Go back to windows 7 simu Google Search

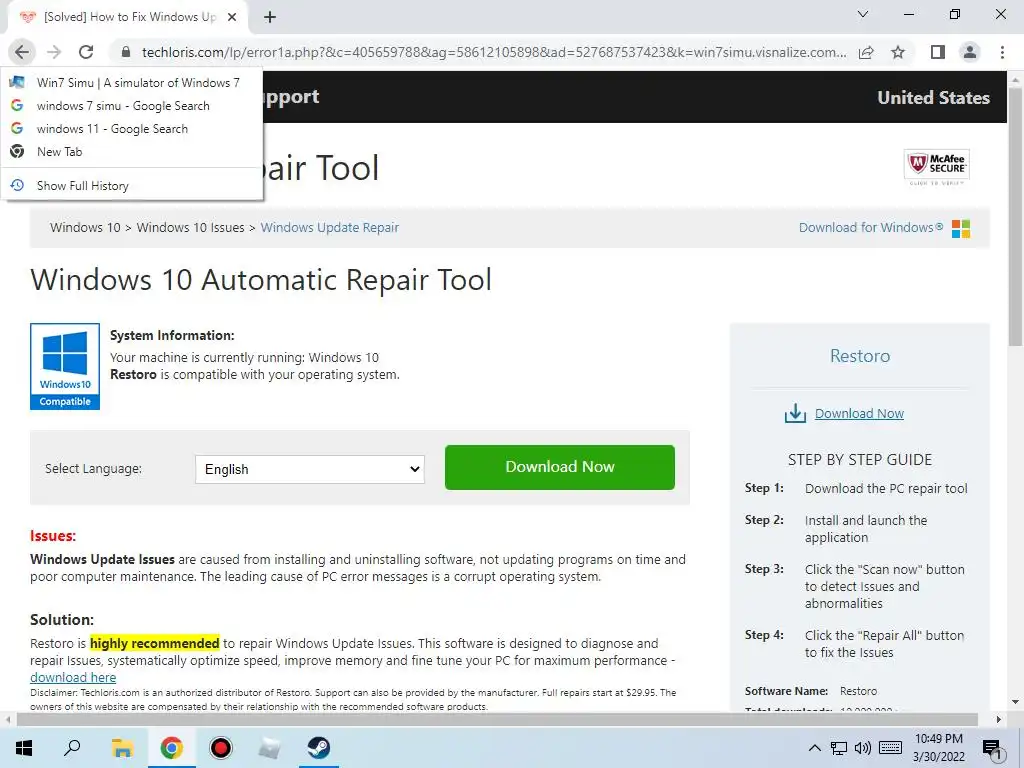[132, 106]
